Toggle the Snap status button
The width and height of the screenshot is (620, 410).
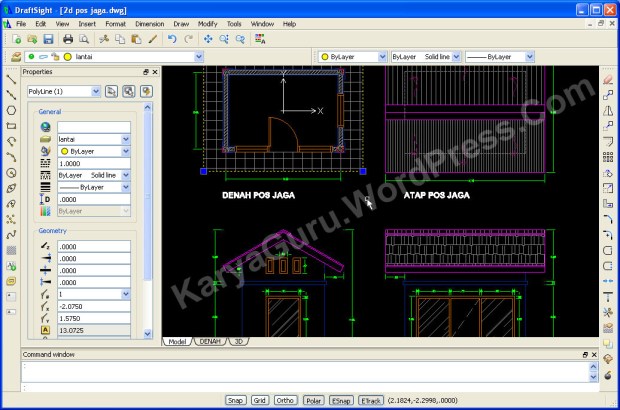236,399
